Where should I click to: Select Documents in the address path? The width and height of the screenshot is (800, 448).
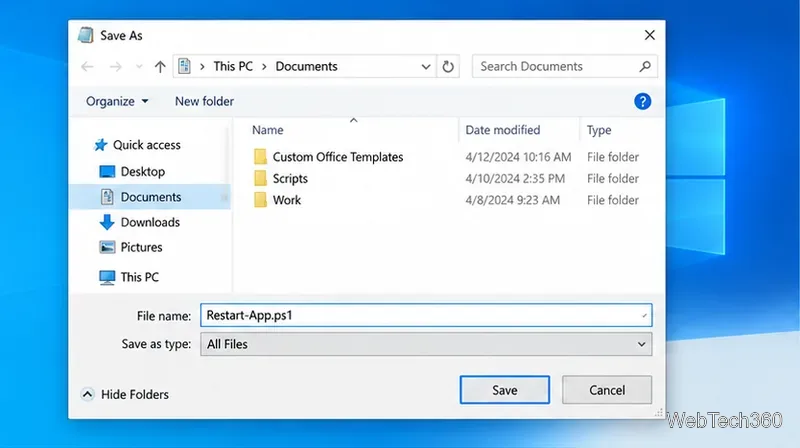pos(306,66)
